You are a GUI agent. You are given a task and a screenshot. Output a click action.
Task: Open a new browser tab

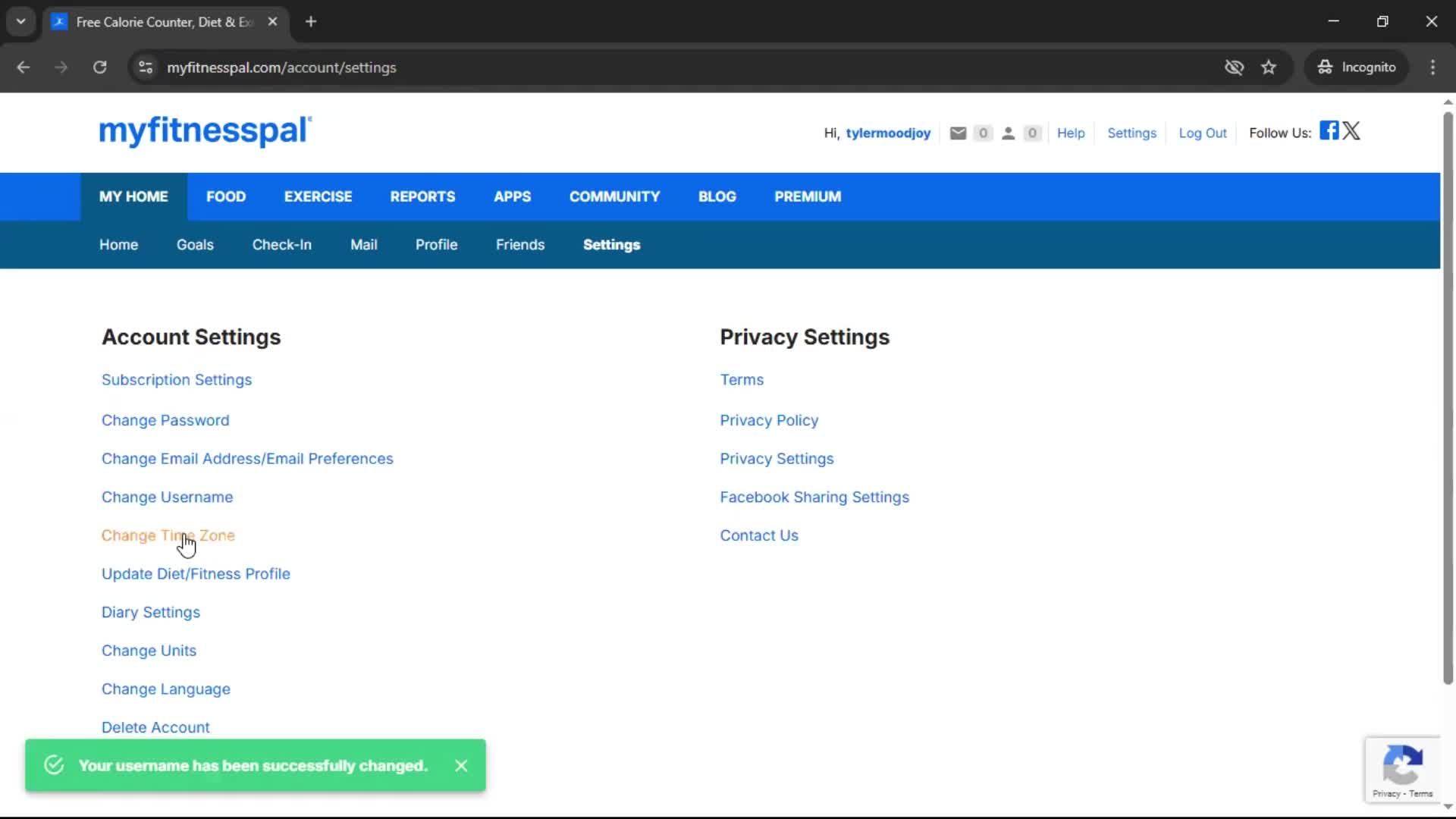pyautogui.click(x=311, y=22)
